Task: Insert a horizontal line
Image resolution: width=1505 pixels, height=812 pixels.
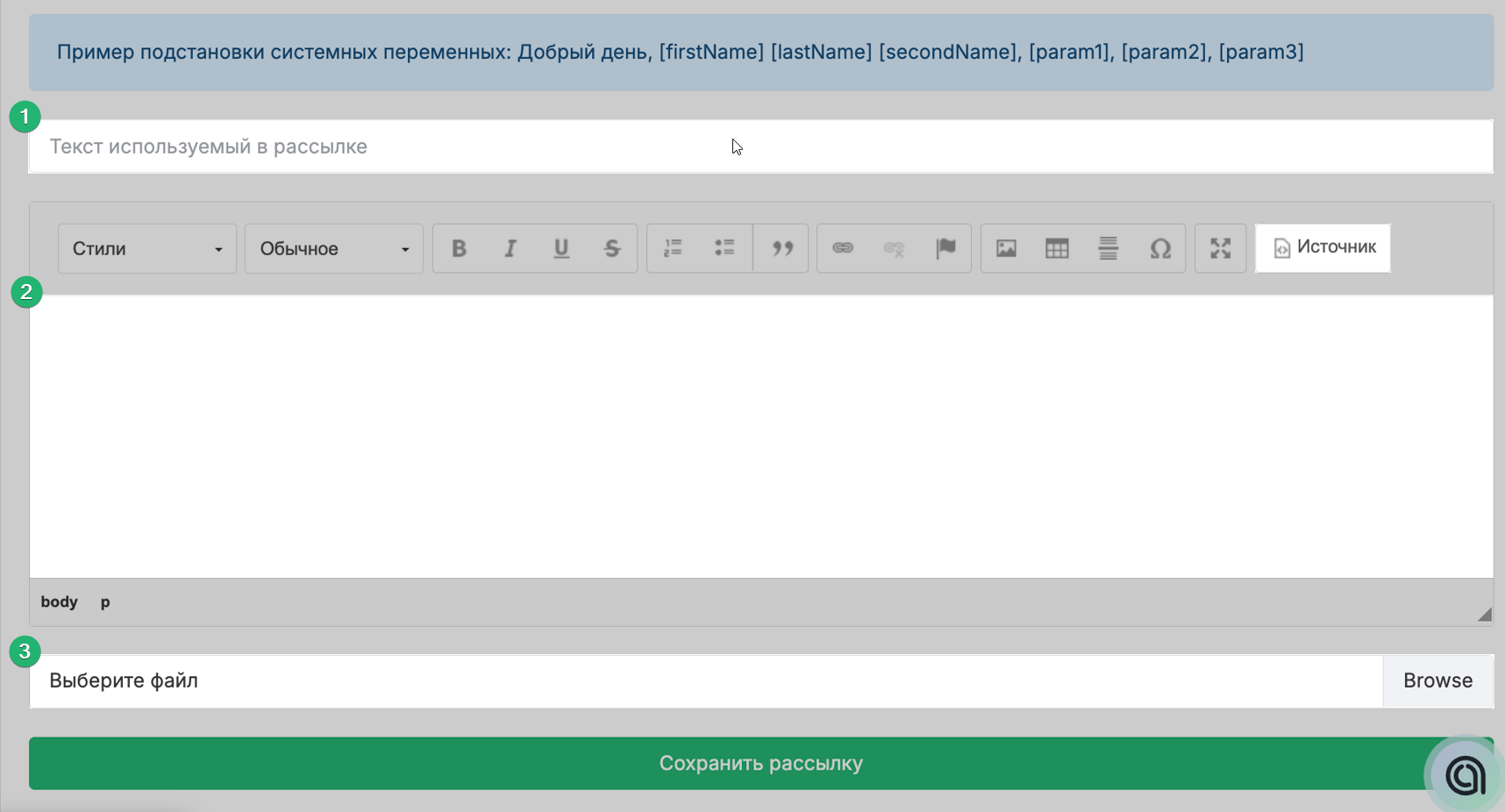Action: [x=1109, y=249]
